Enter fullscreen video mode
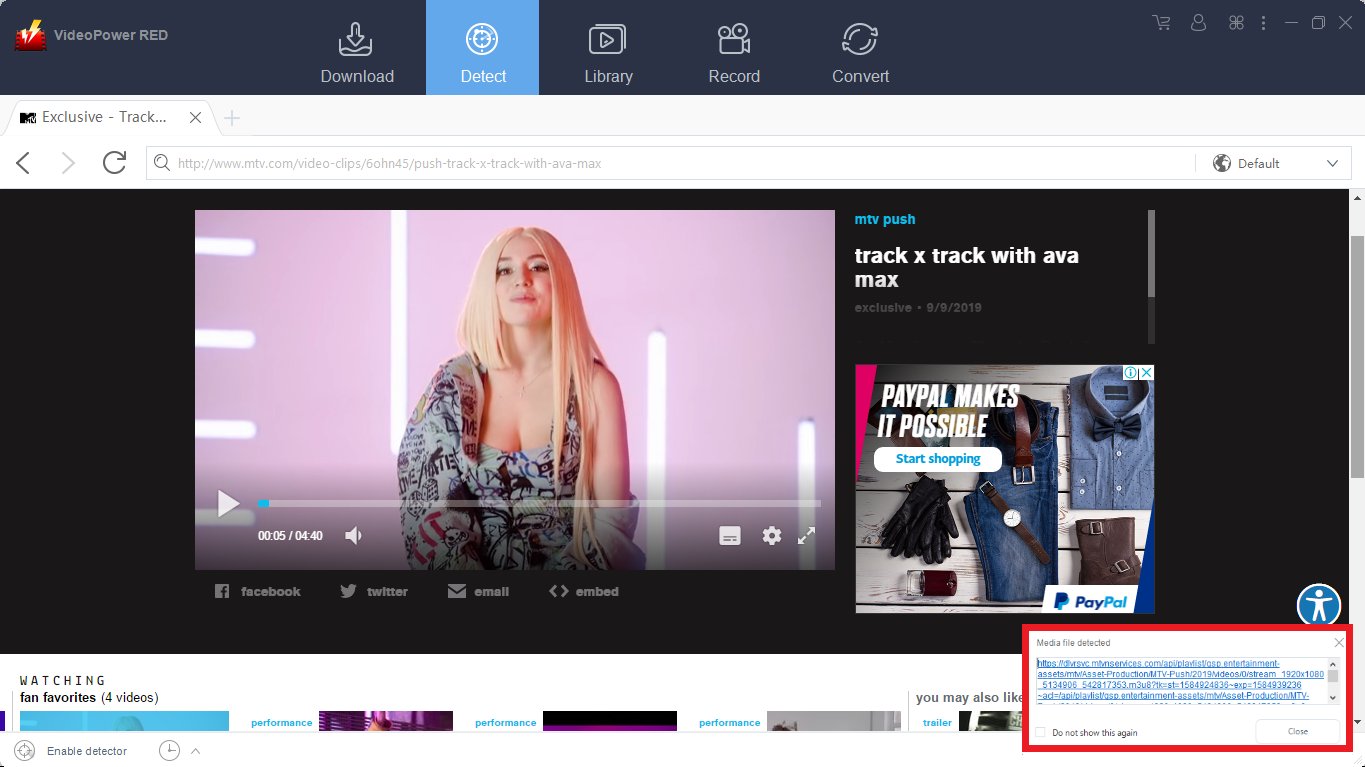The image size is (1365, 767). pos(807,535)
